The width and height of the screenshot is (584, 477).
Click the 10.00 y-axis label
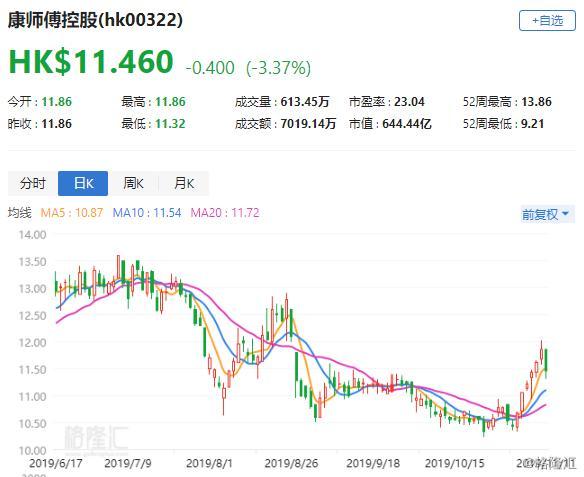point(32,451)
